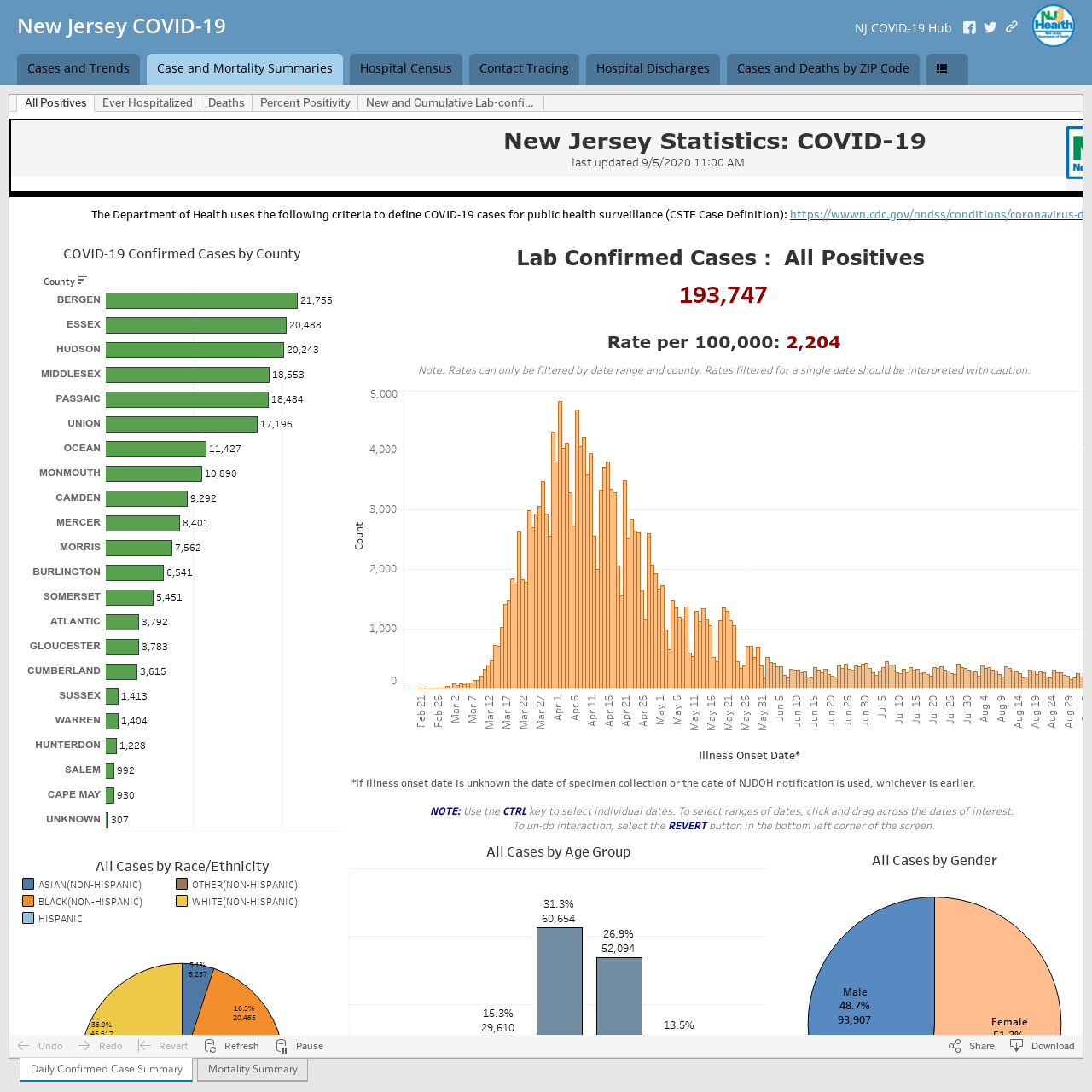Select the Bergen county bar
1092x1092 pixels.
(201, 300)
